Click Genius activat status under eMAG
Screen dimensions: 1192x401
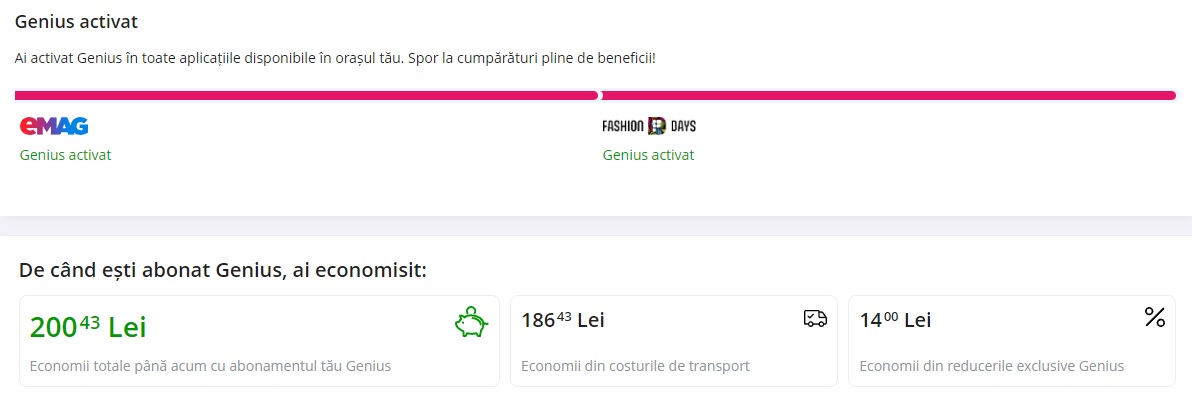pyautogui.click(x=65, y=155)
